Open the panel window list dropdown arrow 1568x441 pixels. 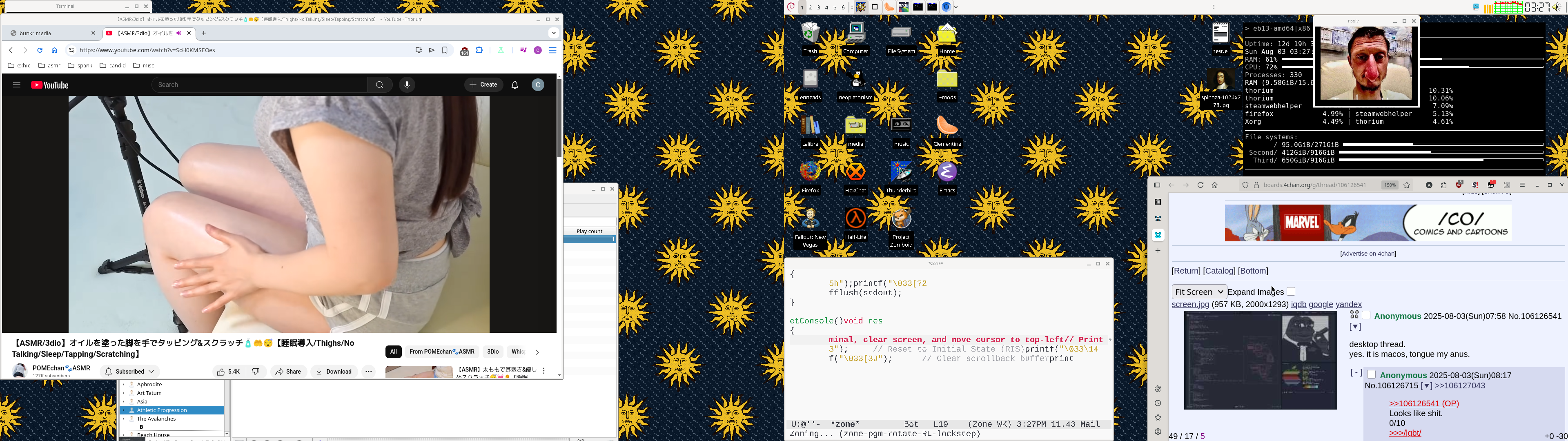click(x=956, y=7)
